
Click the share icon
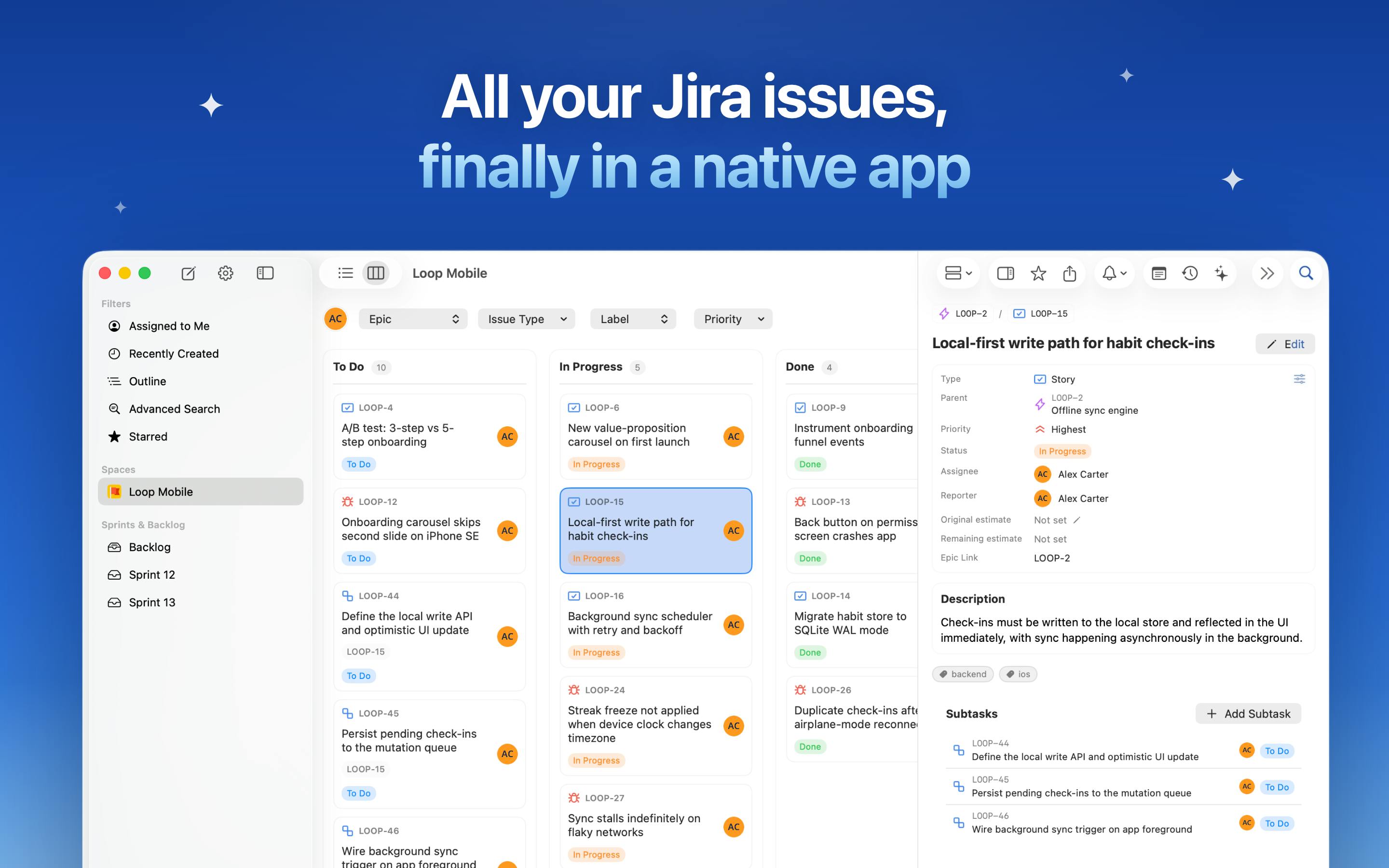[x=1069, y=273]
